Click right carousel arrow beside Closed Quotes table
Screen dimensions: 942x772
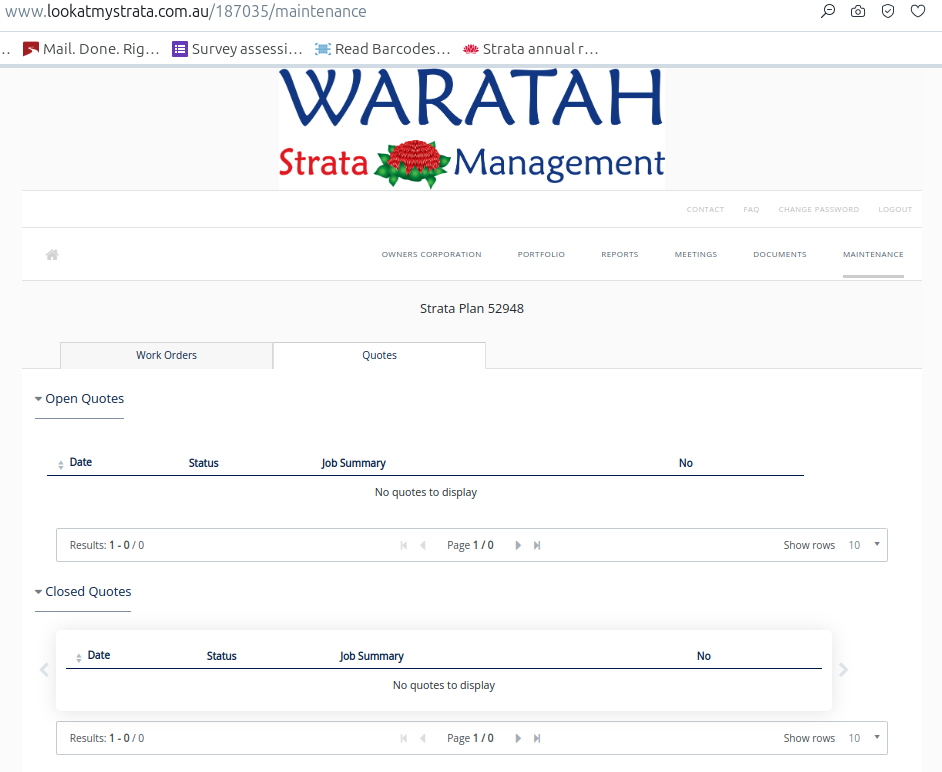[843, 669]
